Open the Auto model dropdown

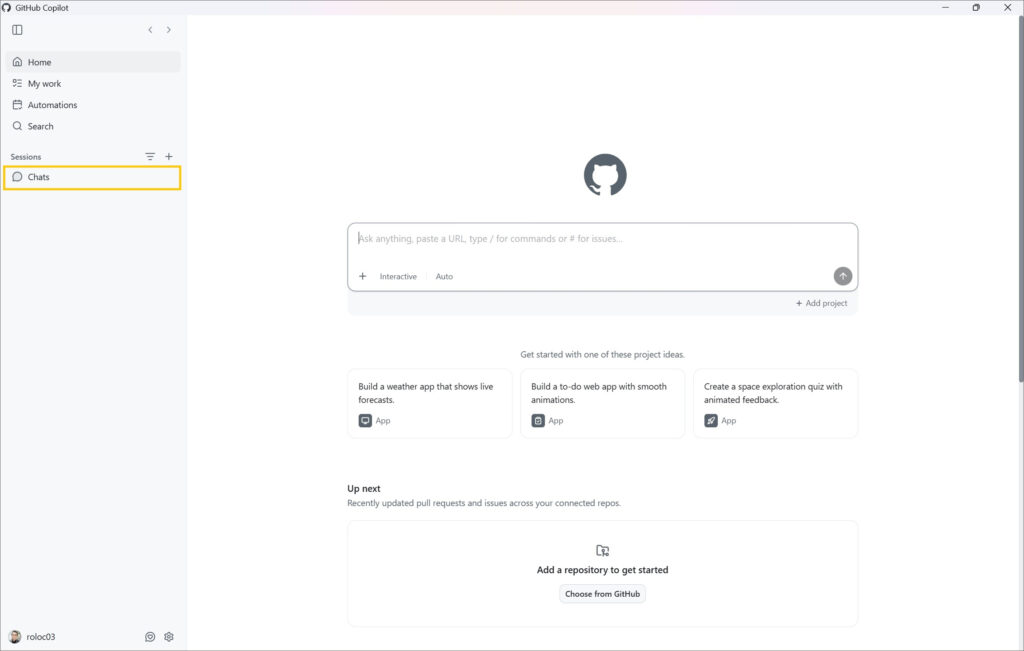click(x=444, y=277)
